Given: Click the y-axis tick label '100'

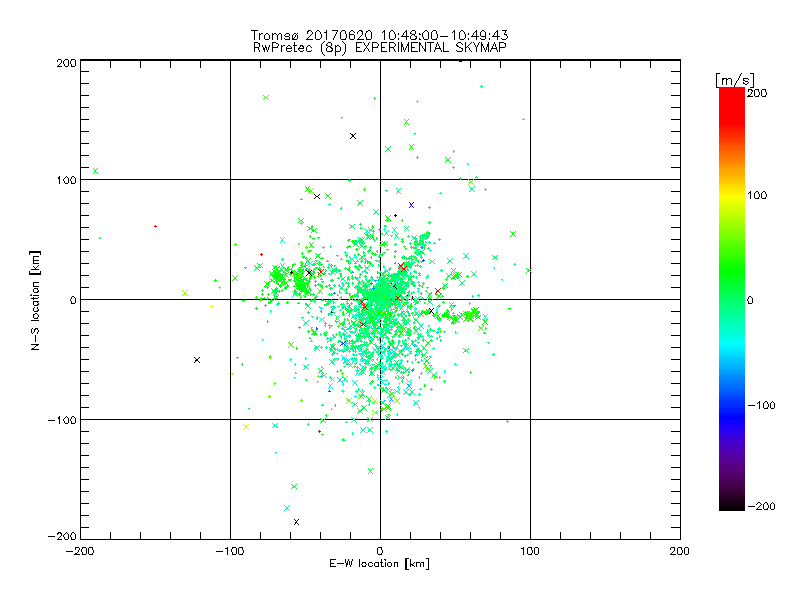Looking at the screenshot, I should pyautogui.click(x=66, y=180).
